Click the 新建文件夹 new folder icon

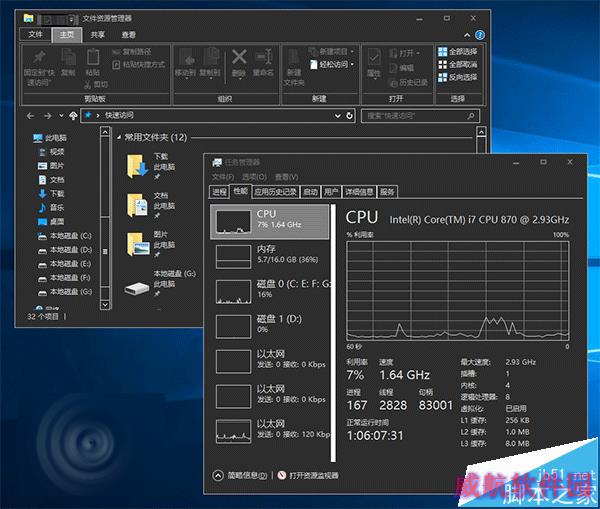(x=294, y=67)
